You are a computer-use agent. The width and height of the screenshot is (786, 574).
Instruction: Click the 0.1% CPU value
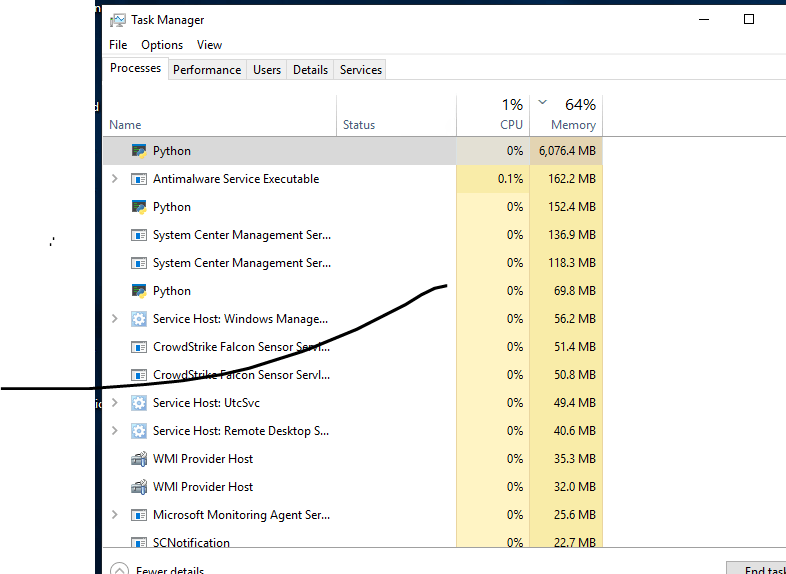point(510,179)
